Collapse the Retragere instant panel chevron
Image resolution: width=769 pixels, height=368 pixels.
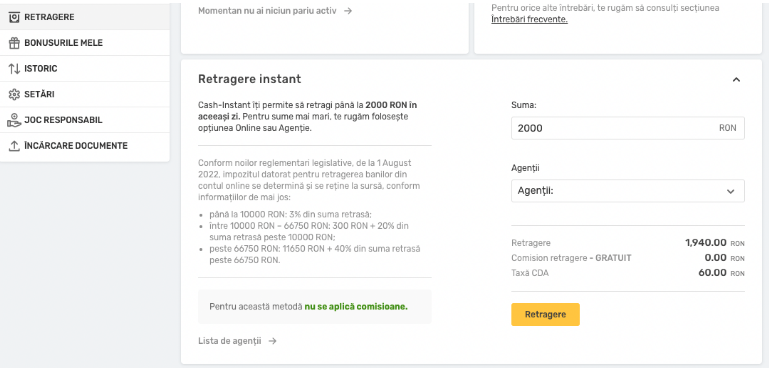pos(736,79)
